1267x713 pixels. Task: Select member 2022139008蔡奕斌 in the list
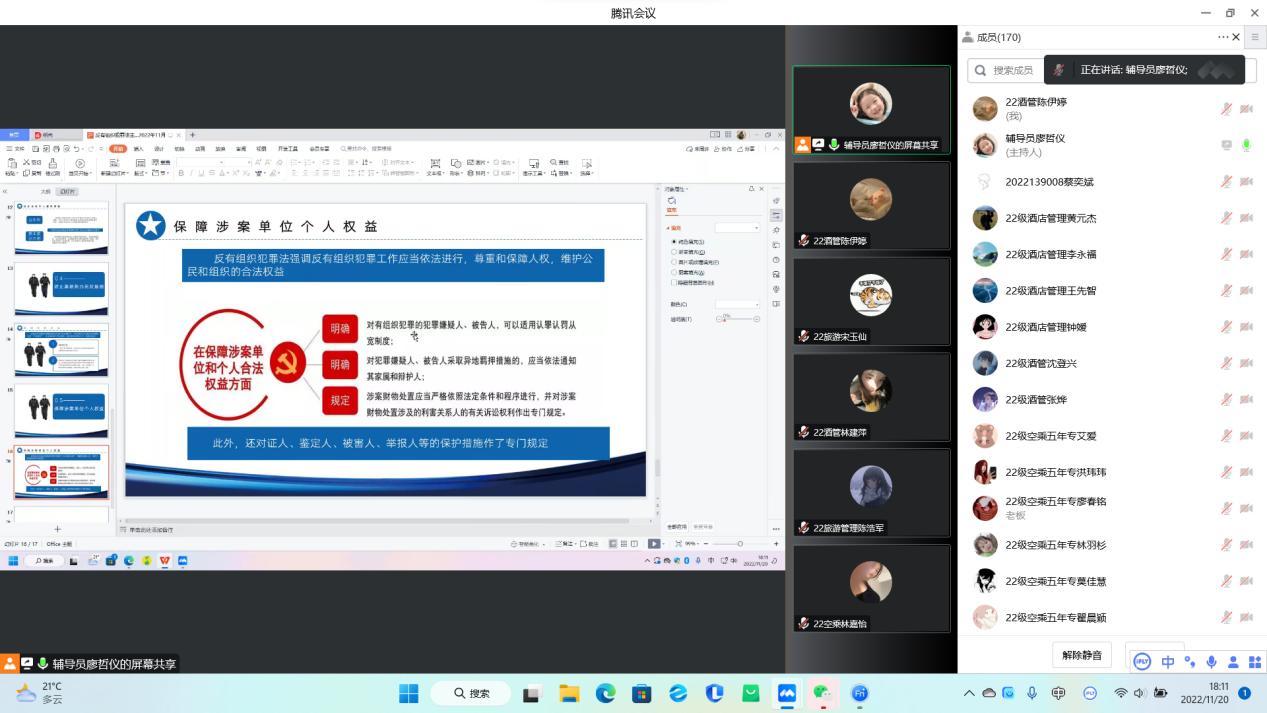(x=1049, y=182)
